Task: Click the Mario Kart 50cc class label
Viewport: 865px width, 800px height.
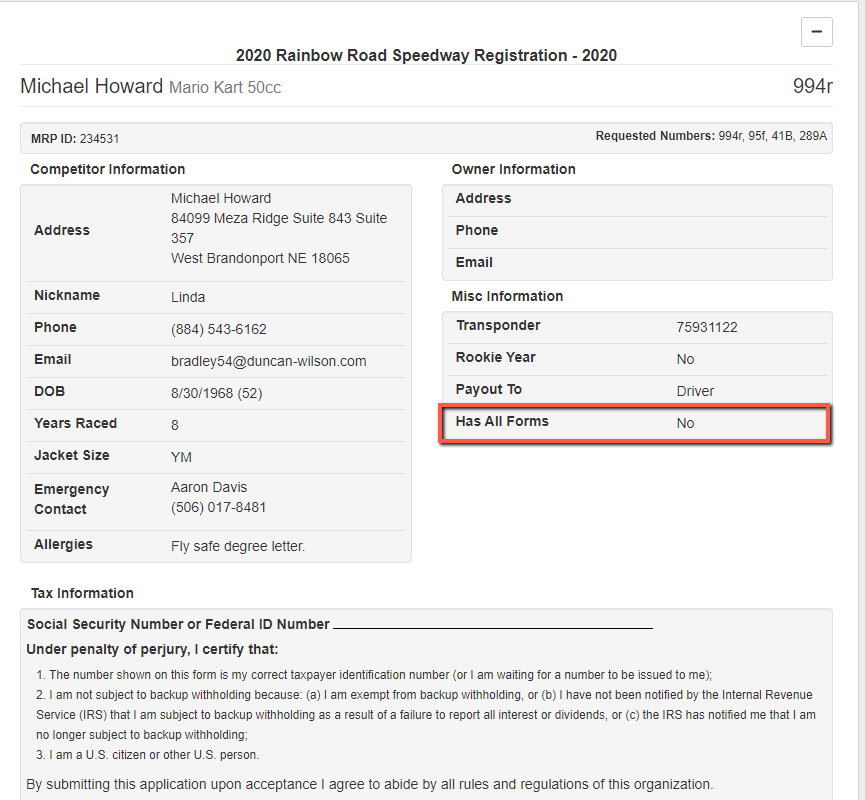Action: click(225, 88)
